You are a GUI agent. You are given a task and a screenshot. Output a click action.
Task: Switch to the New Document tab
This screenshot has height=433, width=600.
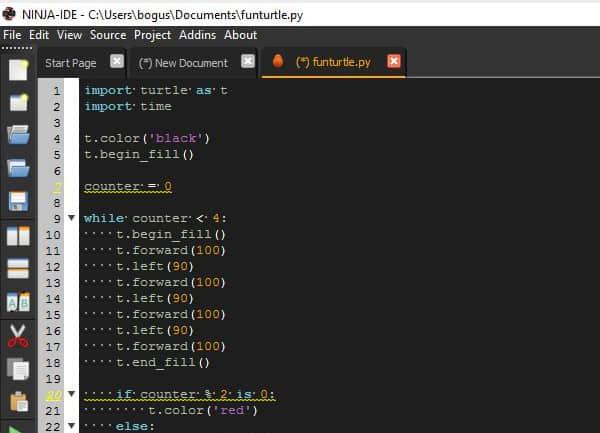[183, 62]
